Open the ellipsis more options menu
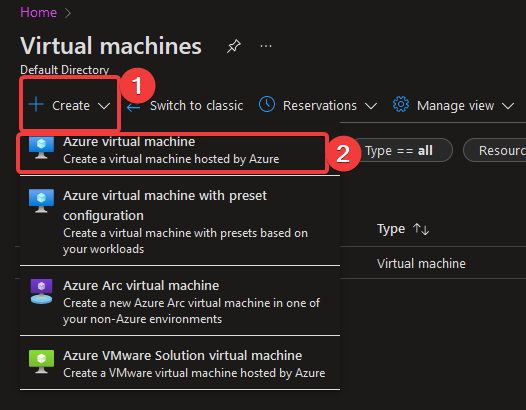The width and height of the screenshot is (526, 410). pos(266,46)
